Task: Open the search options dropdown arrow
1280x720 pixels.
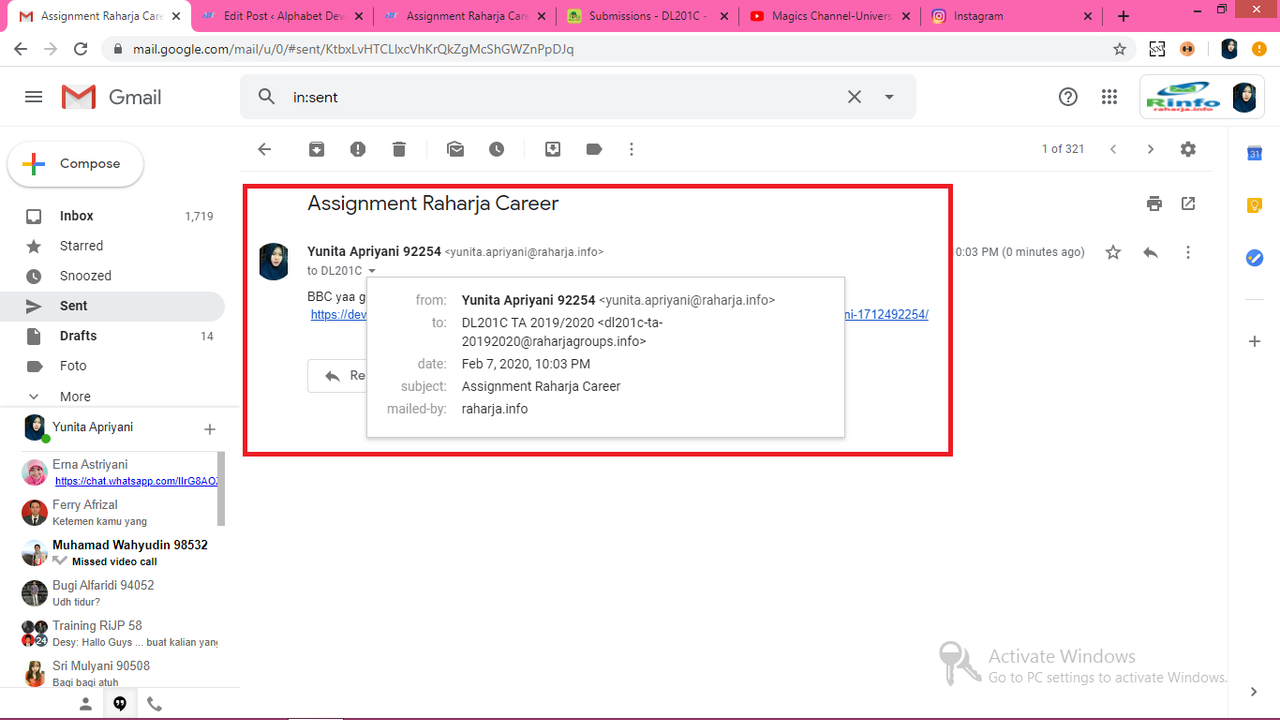Action: [889, 97]
